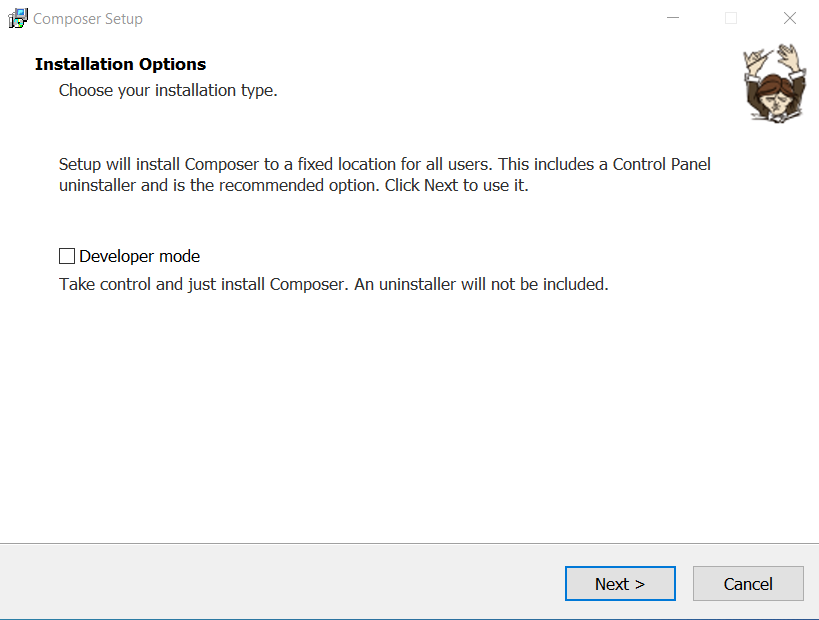Minimize the Composer Setup window
819x620 pixels.
coord(672,17)
